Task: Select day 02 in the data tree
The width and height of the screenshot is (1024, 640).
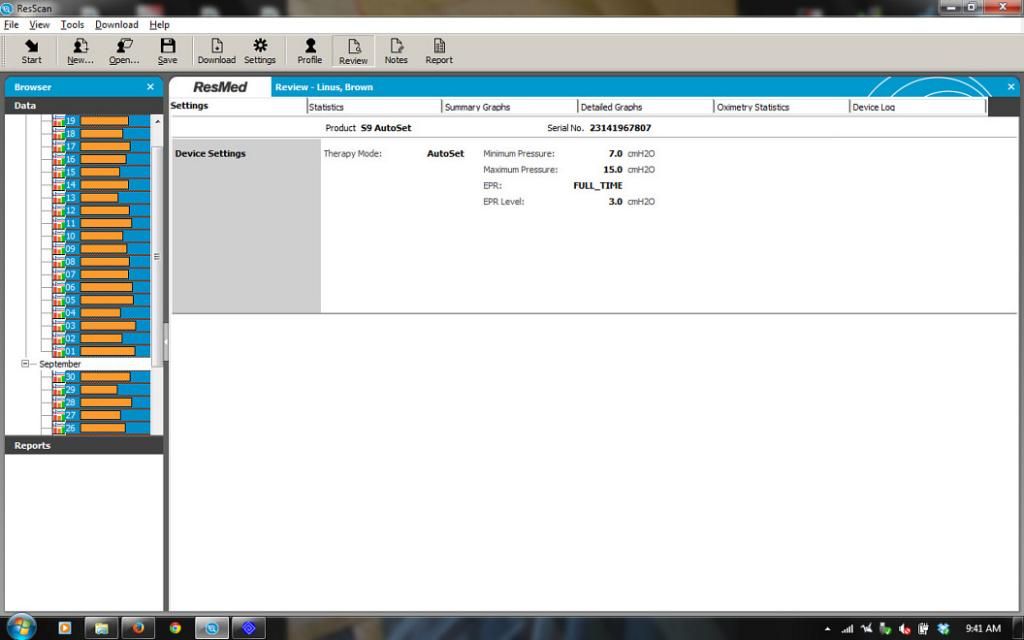Action: click(101, 338)
